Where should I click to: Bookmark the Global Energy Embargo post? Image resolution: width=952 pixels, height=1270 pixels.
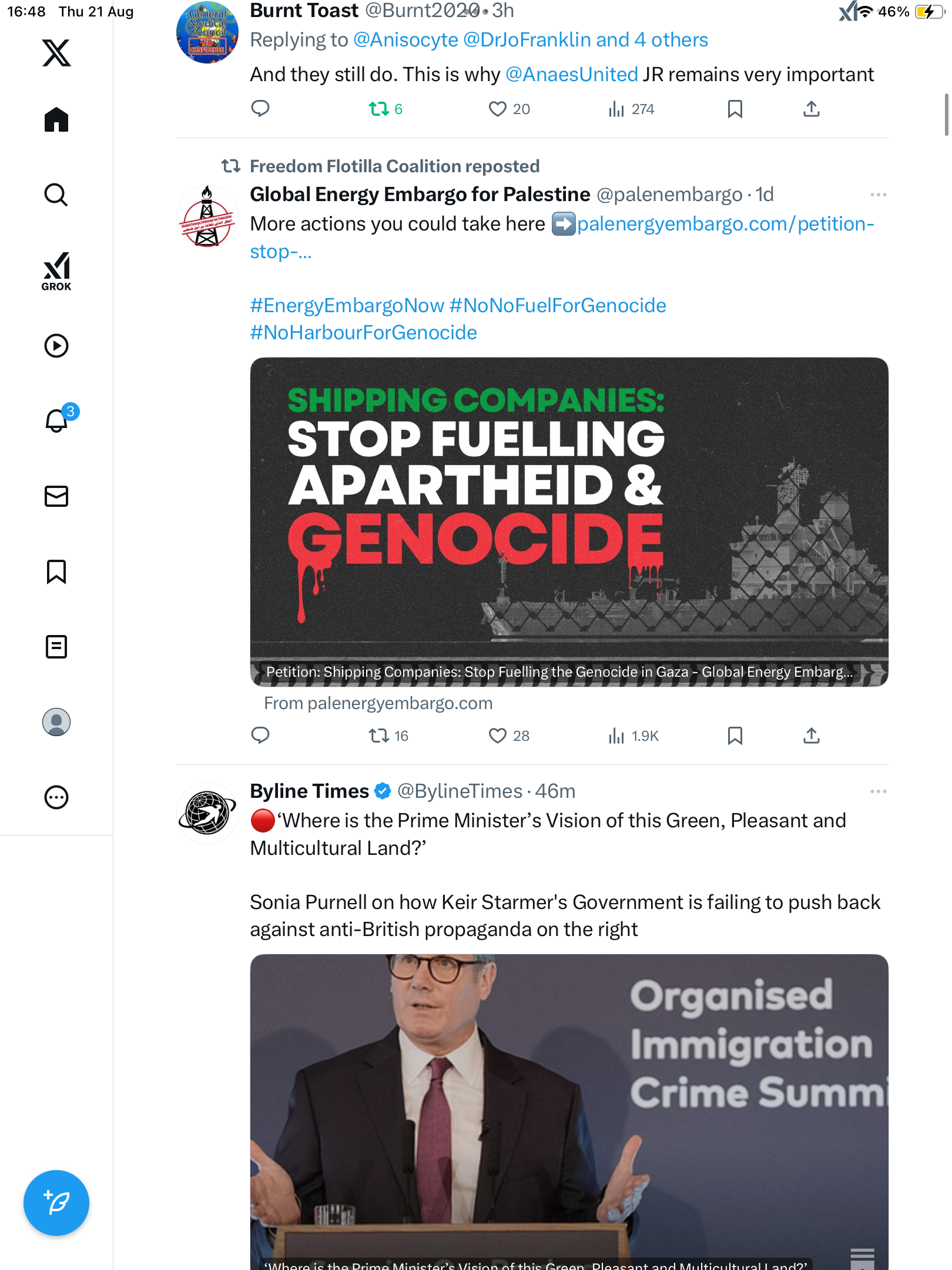[735, 736]
